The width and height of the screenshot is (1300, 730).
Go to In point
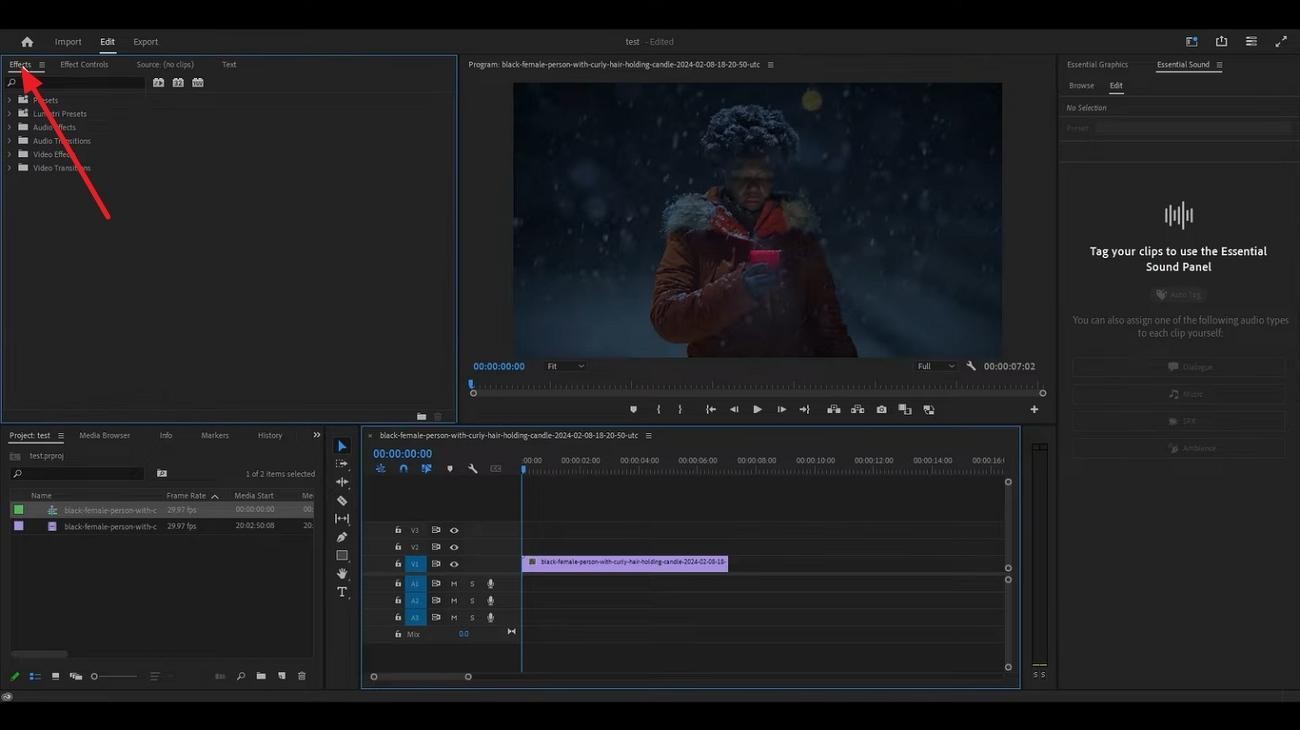[710, 409]
